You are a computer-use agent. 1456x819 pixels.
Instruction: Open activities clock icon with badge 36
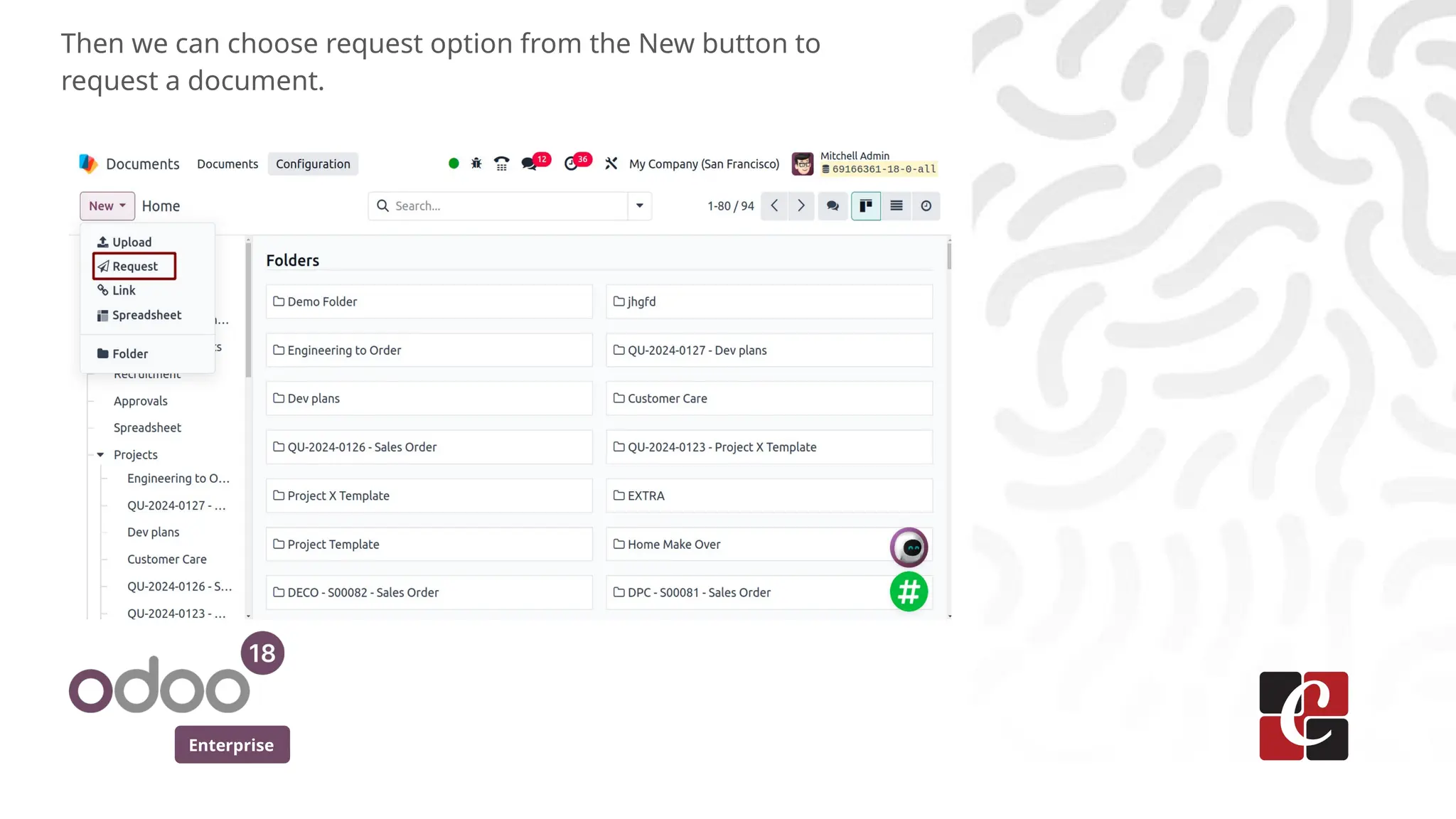click(x=572, y=164)
